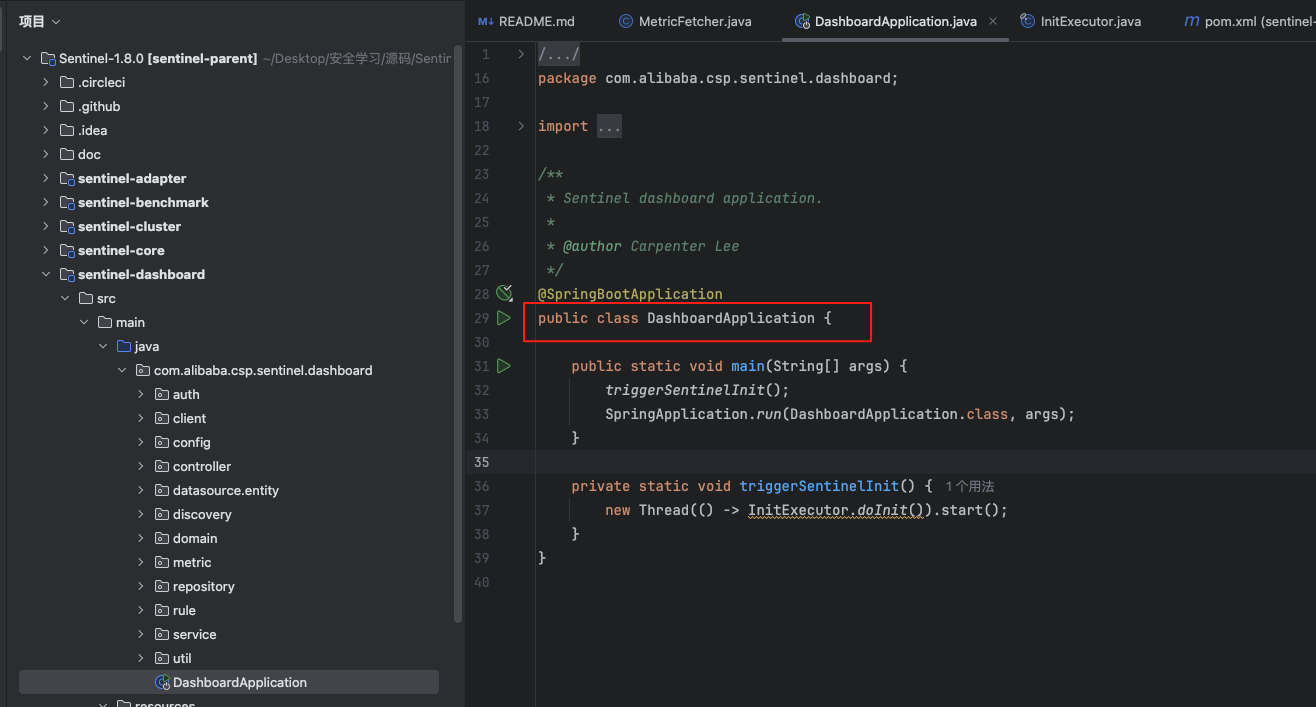This screenshot has width=1316, height=707.
Task: Expand the .idea folder
Action: click(x=46, y=131)
